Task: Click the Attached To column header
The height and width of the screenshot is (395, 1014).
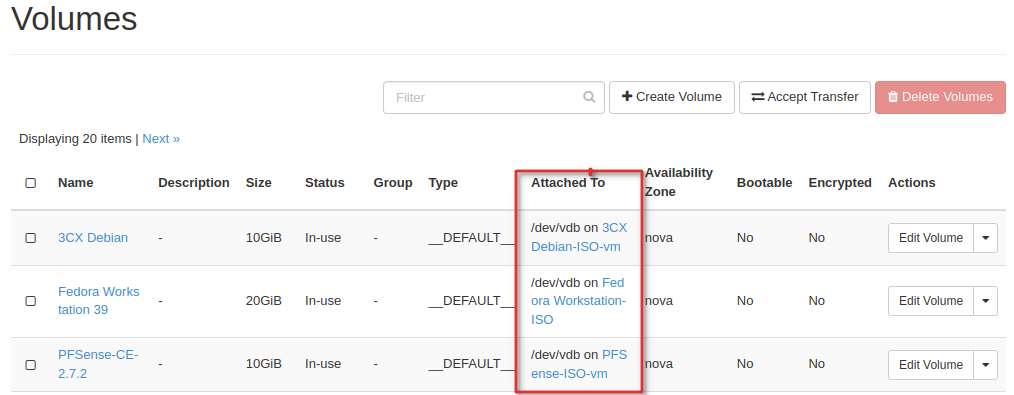Action: [568, 183]
